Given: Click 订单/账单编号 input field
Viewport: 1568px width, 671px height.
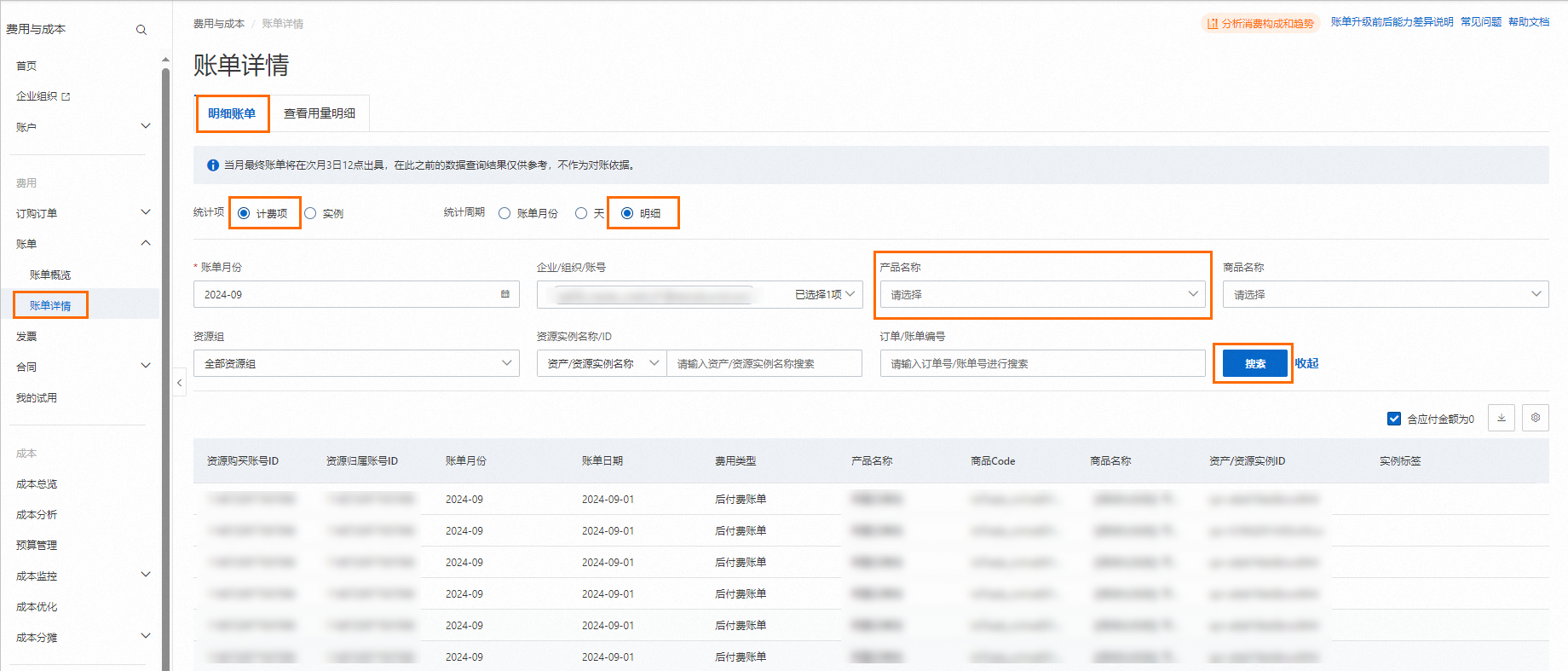Looking at the screenshot, I should pos(1043,363).
